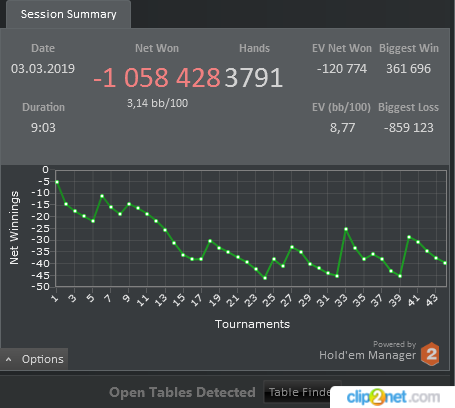The image size is (455, 408).
Task: Click the 3,14 bb/100 rate text
Action: tap(157, 103)
